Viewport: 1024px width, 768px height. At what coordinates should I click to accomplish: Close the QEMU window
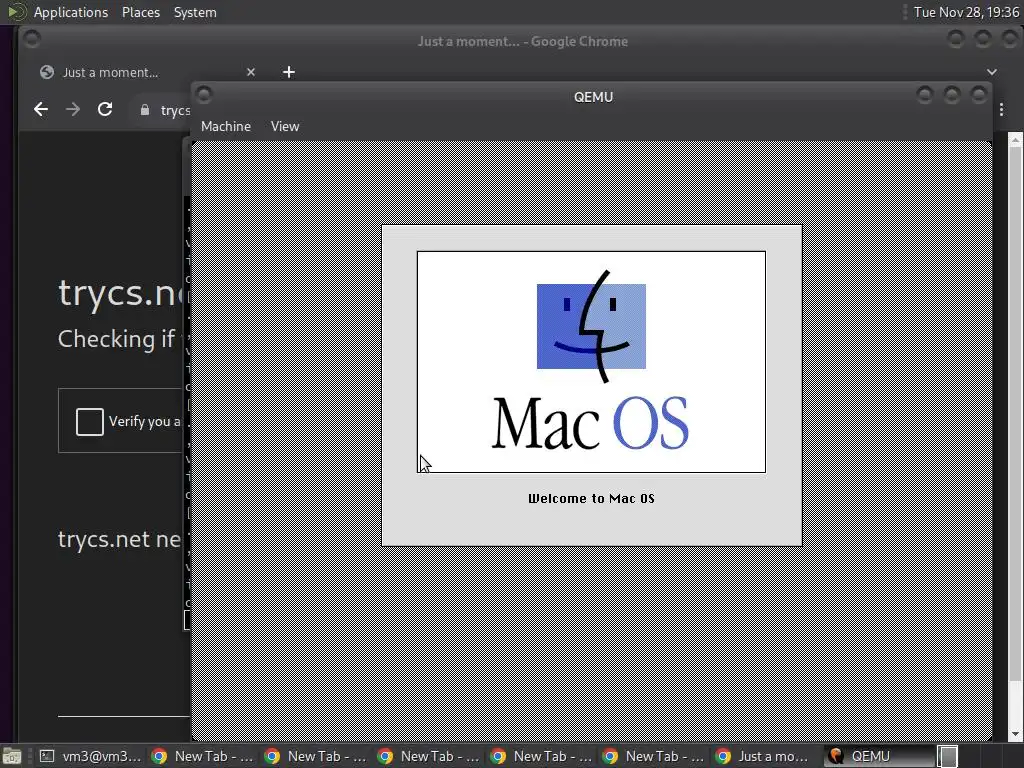tap(978, 95)
